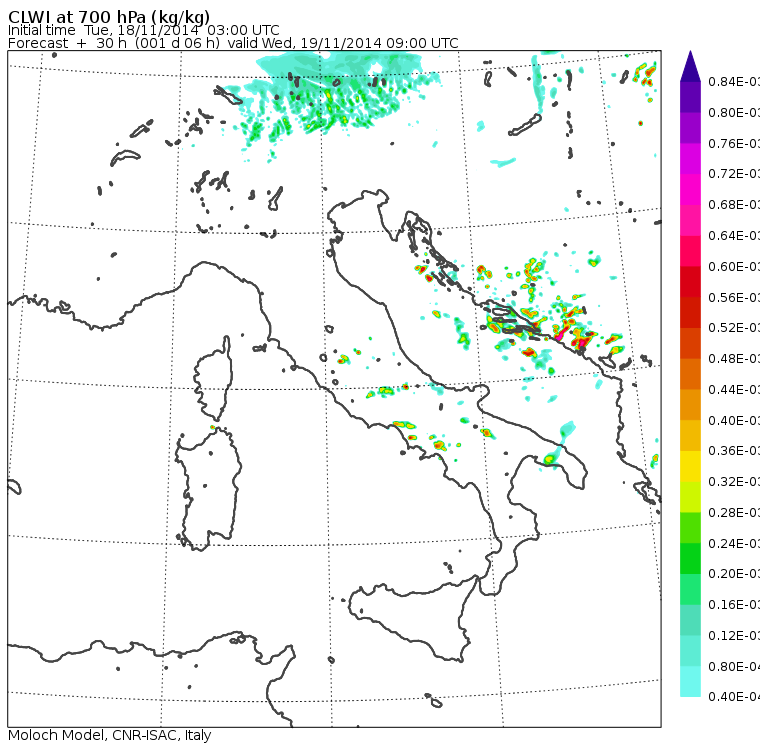
Task: Pick the red band between 0.56E-03 and 0.60E-03
Action: pos(690,282)
